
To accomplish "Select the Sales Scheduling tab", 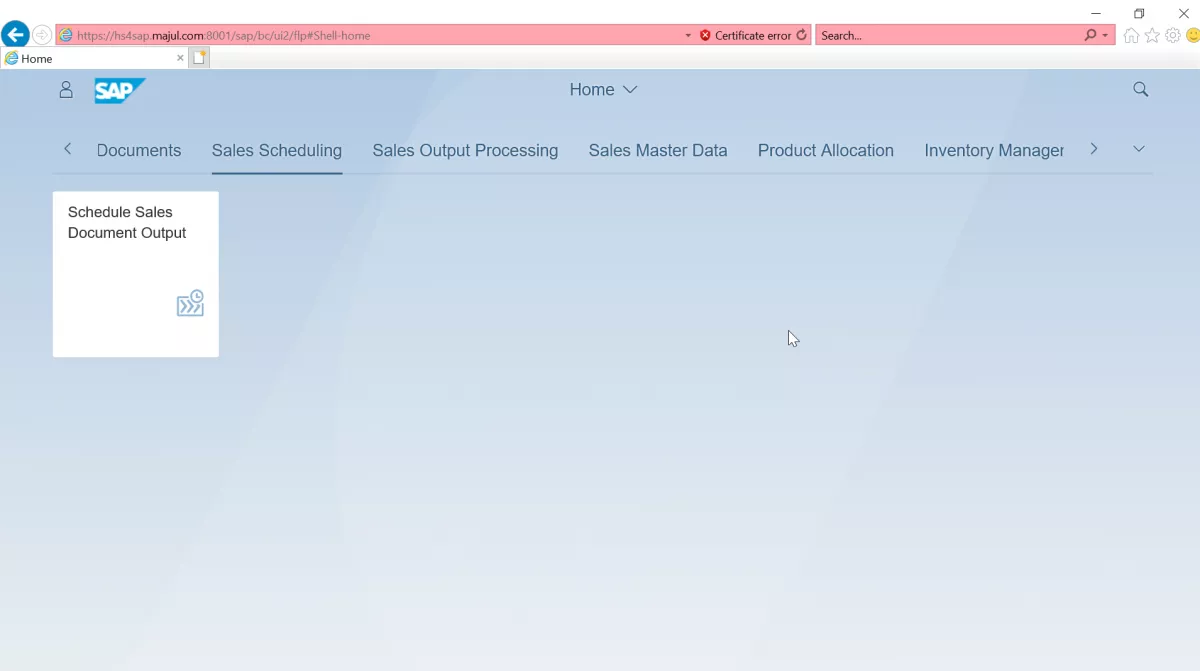I will coord(277,150).
